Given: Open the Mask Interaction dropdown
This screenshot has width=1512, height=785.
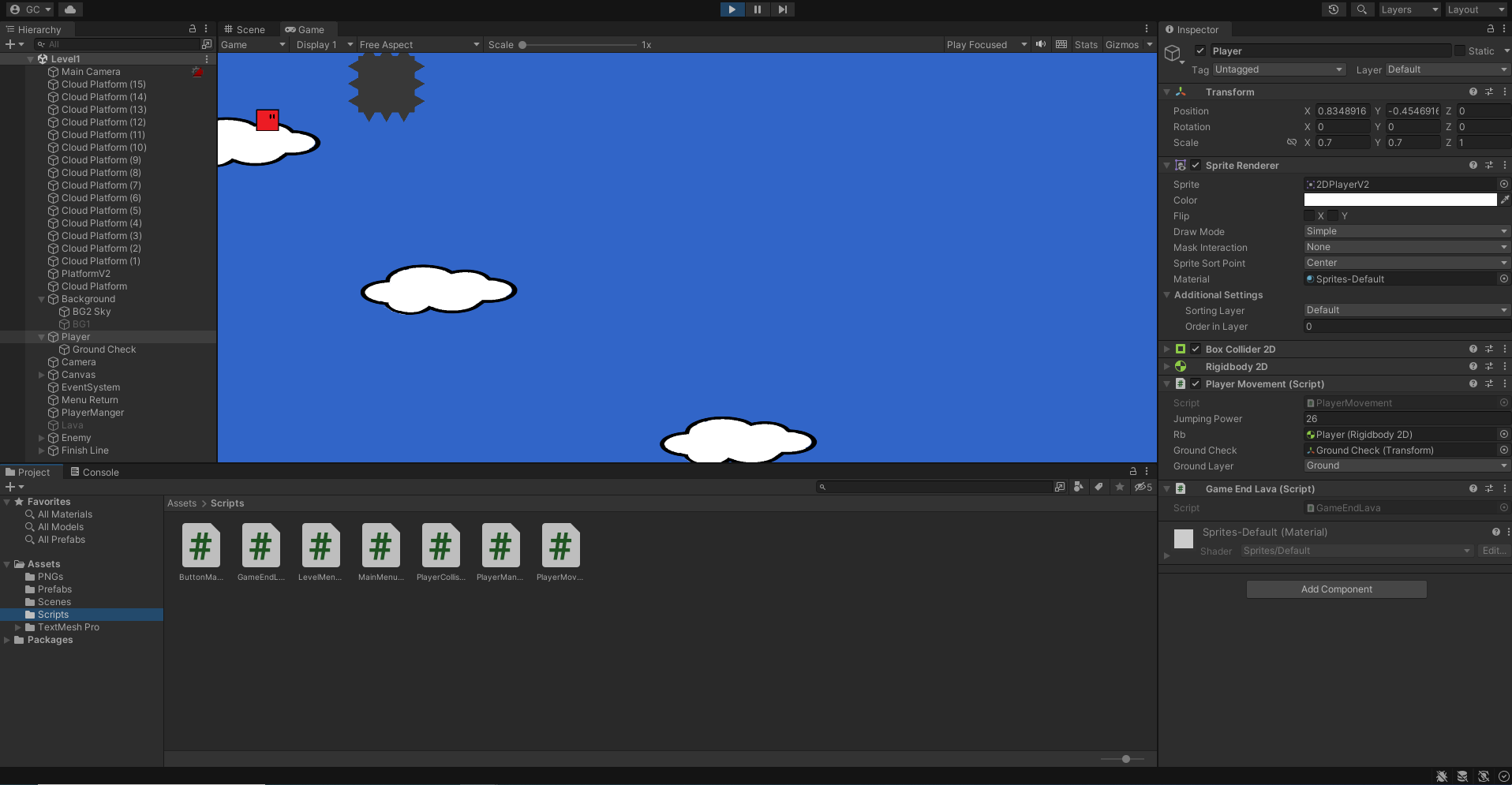Looking at the screenshot, I should tap(1406, 247).
